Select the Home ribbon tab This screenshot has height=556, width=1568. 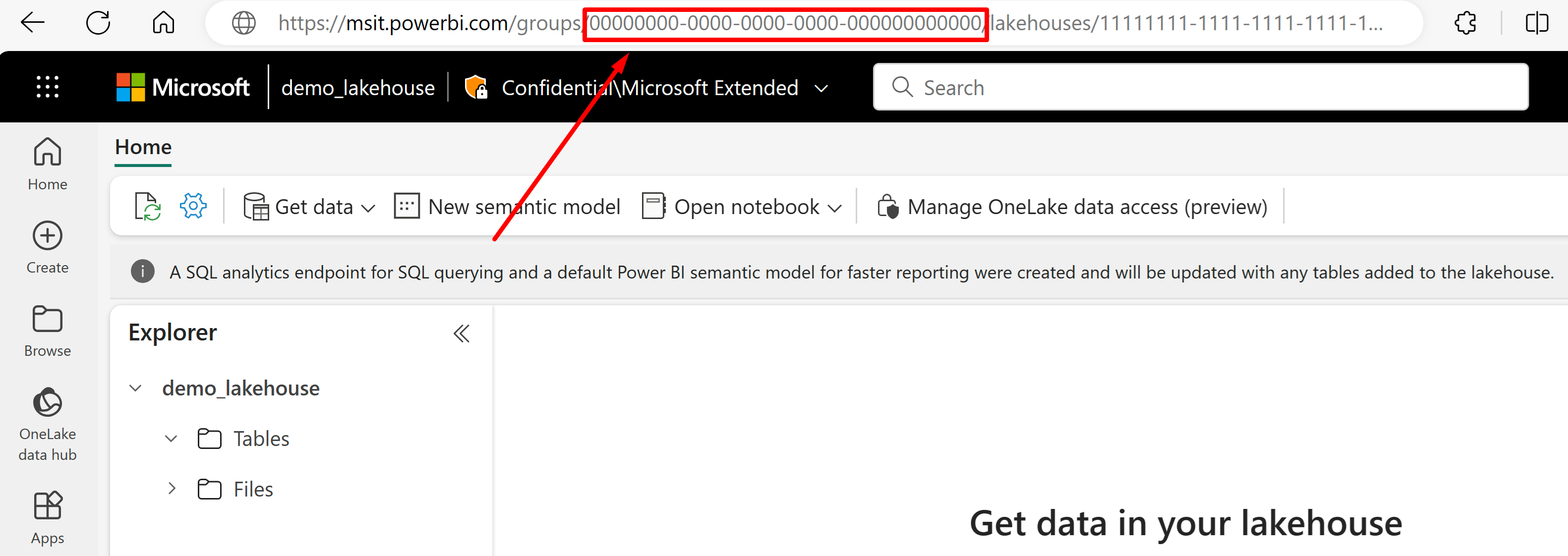pyautogui.click(x=143, y=147)
